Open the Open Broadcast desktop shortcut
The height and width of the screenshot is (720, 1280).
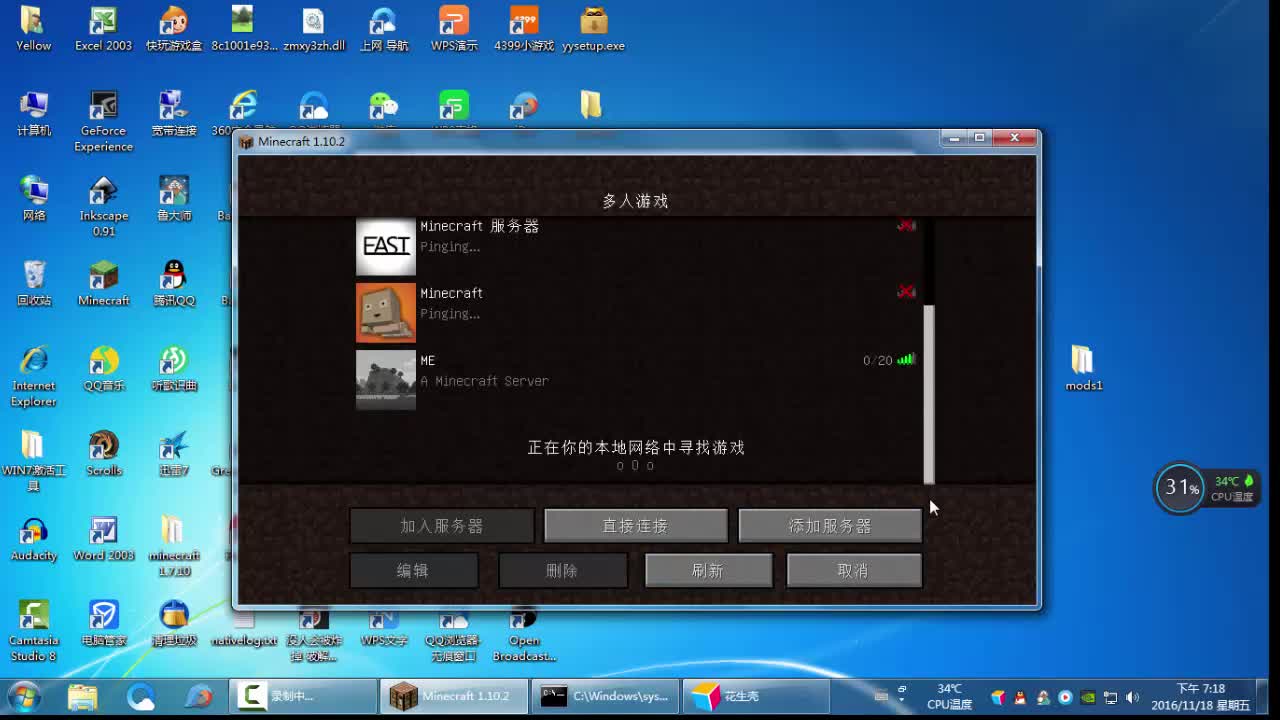[524, 633]
